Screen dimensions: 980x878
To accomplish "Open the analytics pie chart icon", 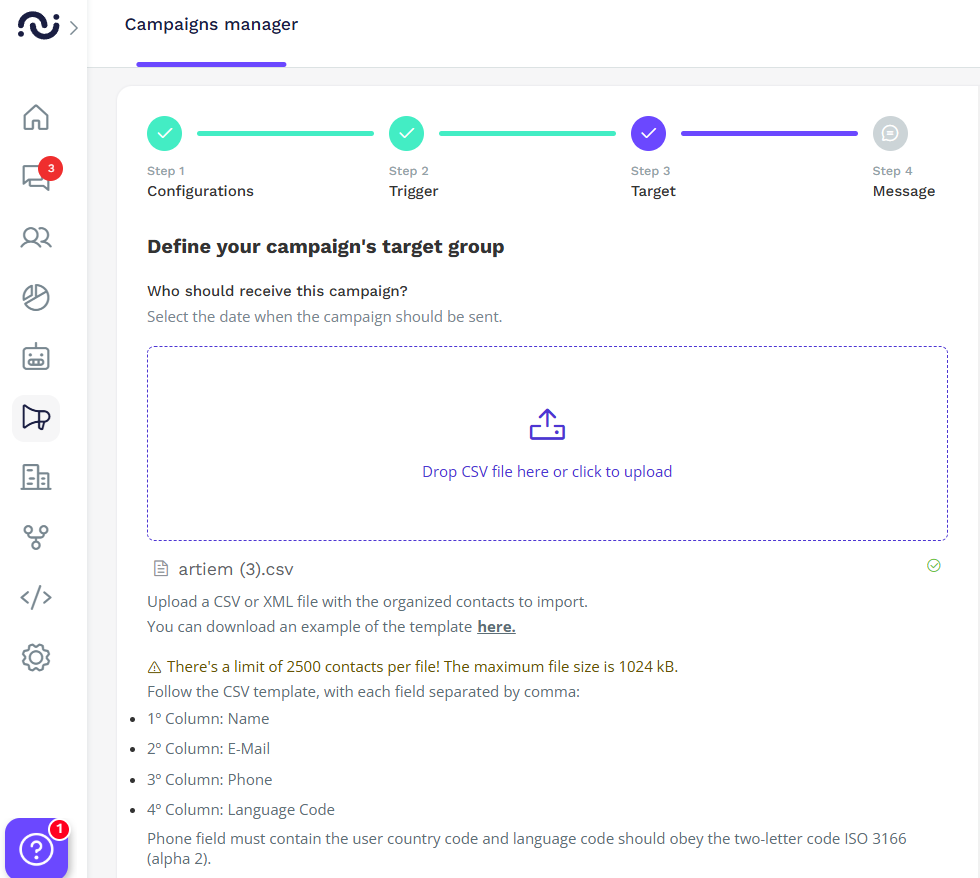I will coord(36,297).
